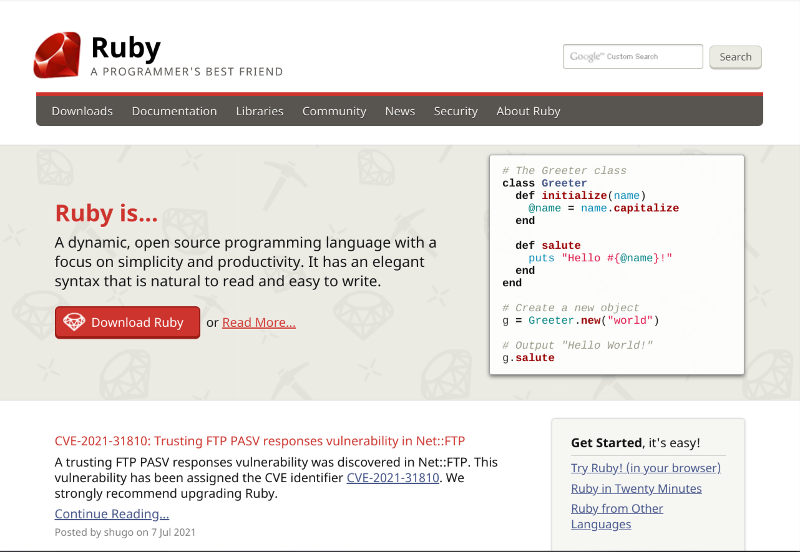Click the Search button
Viewport: 800px width, 552px height.
pos(735,57)
